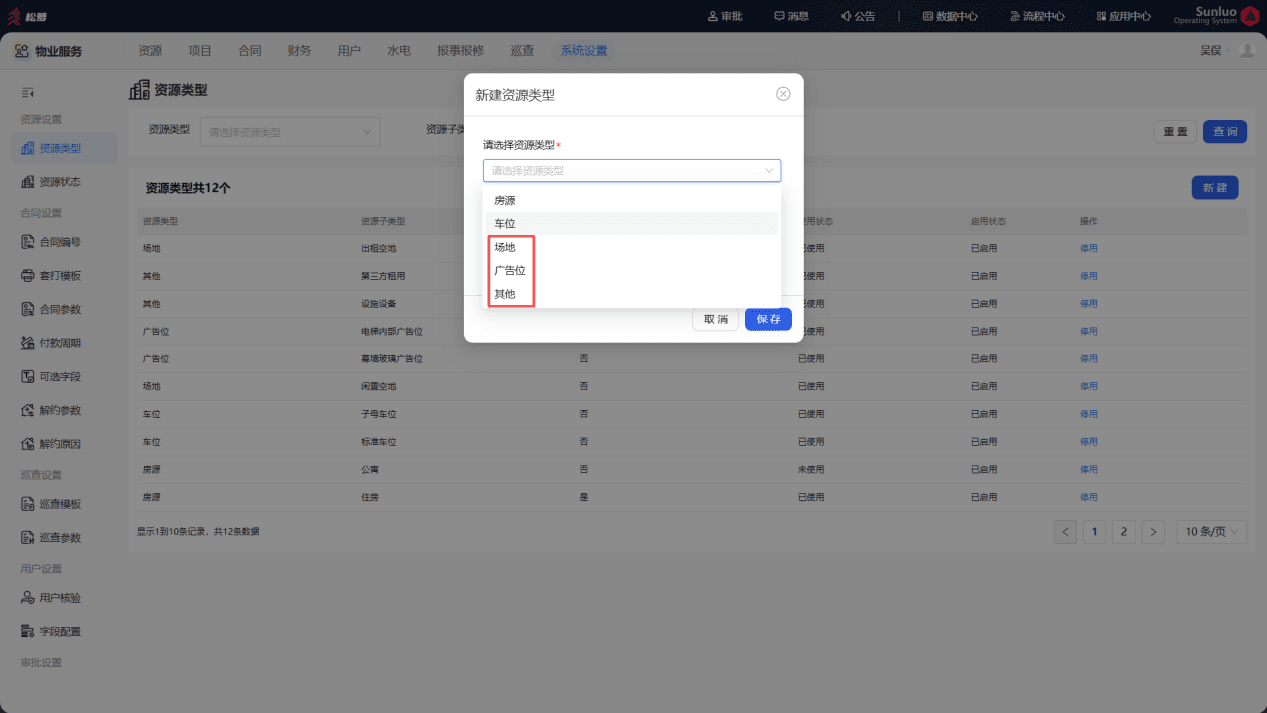Open 用户核验 sidebar icon
The image size is (1267, 713).
pyautogui.click(x=28, y=598)
